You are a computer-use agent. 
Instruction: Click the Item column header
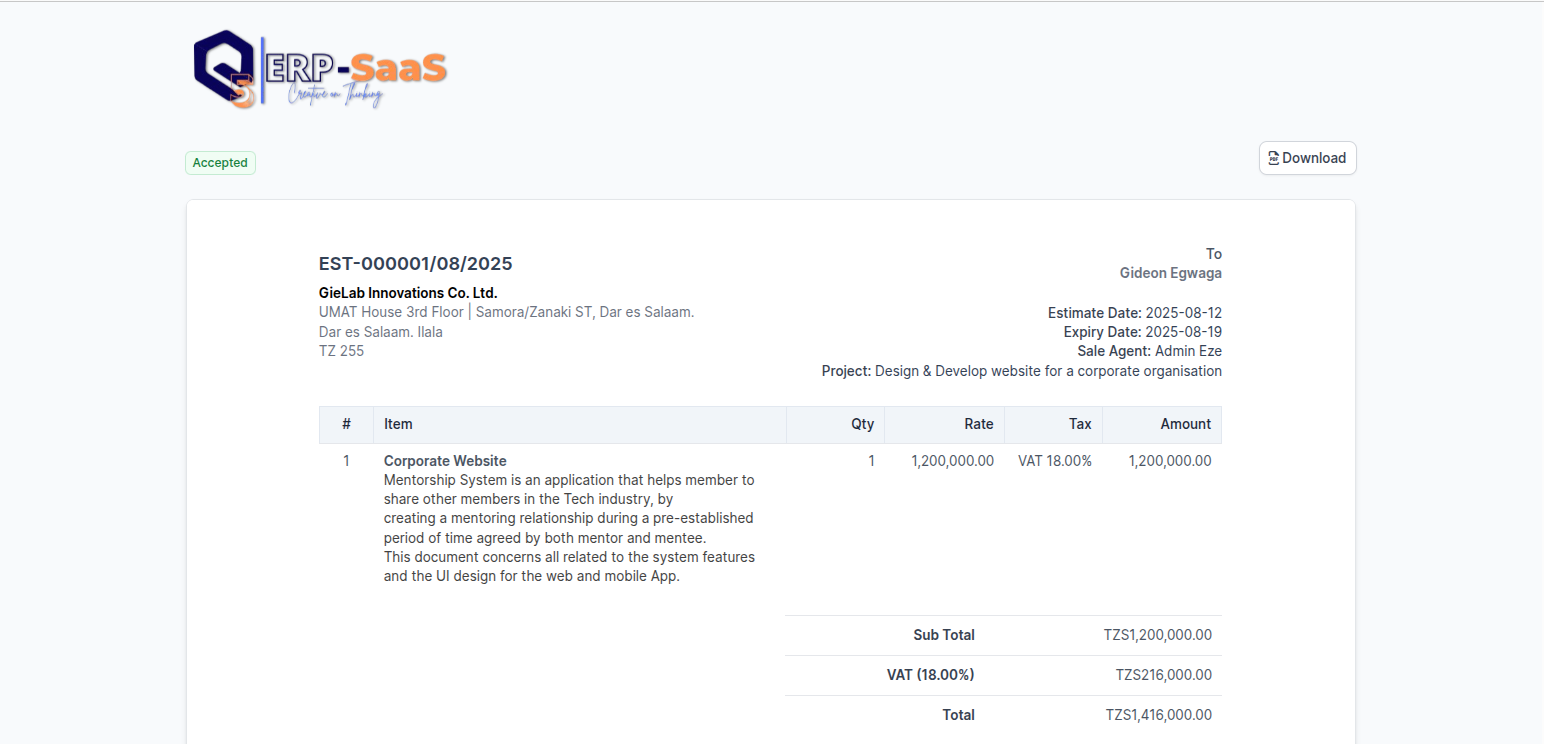pyautogui.click(x=398, y=424)
